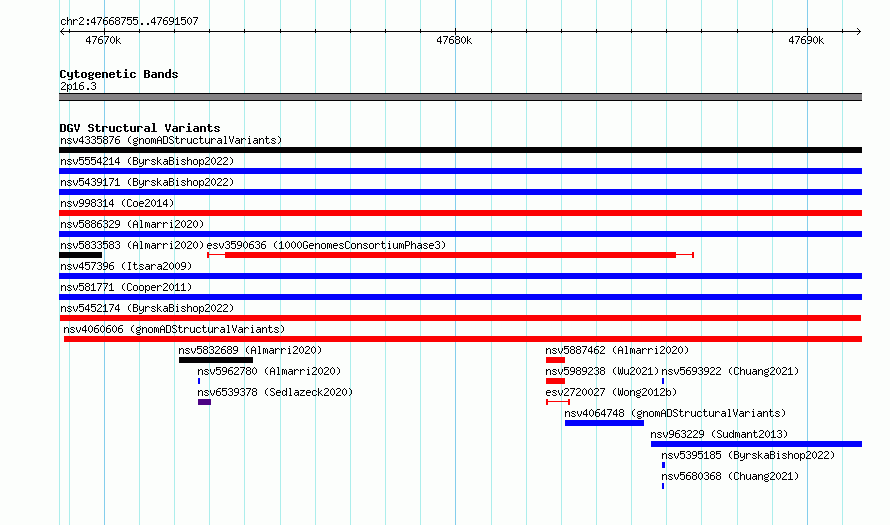Click the DGV Structural Variants track title
Viewport: 890px width, 525px height.
point(140,128)
